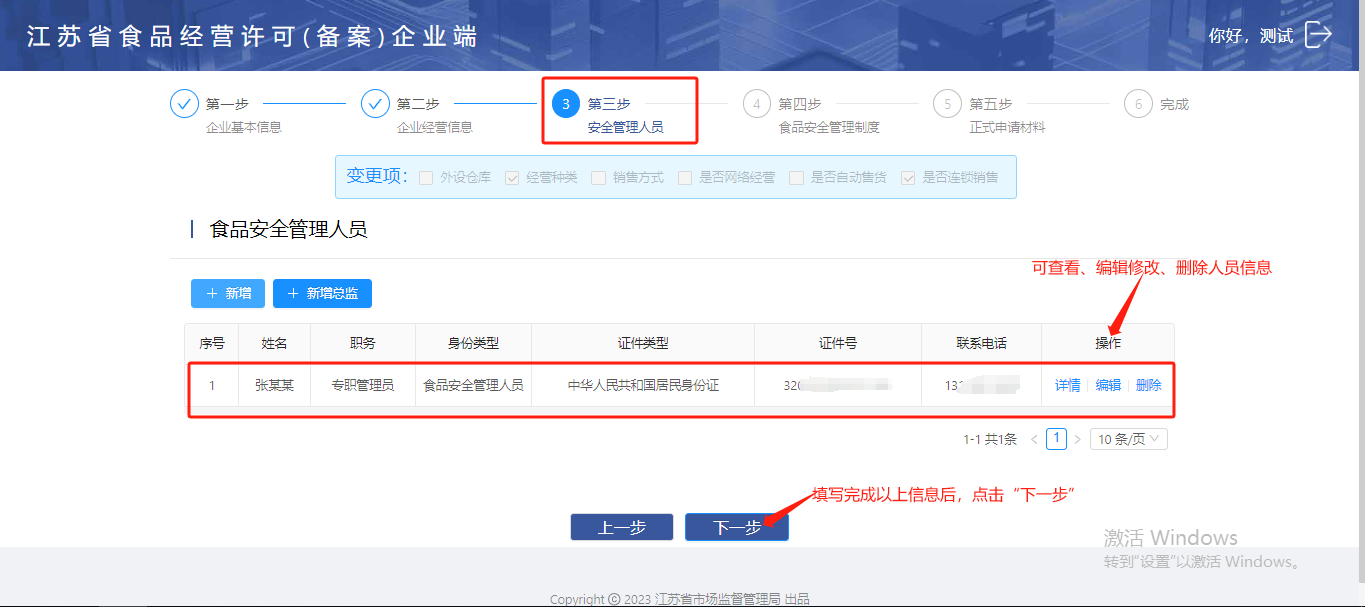The image size is (1365, 607).
Task: Toggle the 是否自动售货 checkbox
Action: coord(796,178)
